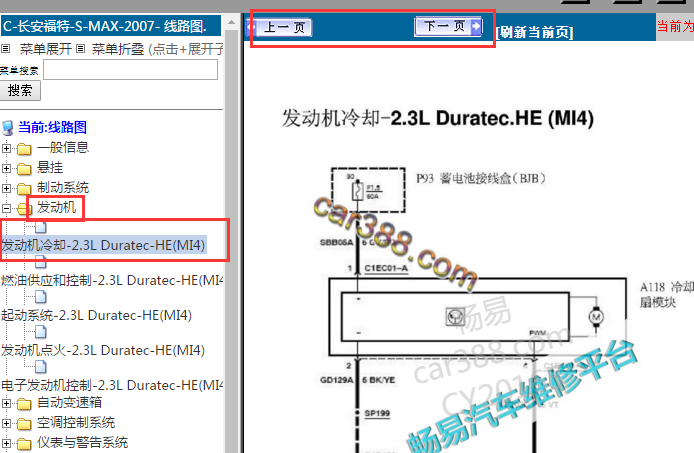This screenshot has width=694, height=453.
Task: Click the computer icon beside 当前:线路图
Action: (8, 128)
